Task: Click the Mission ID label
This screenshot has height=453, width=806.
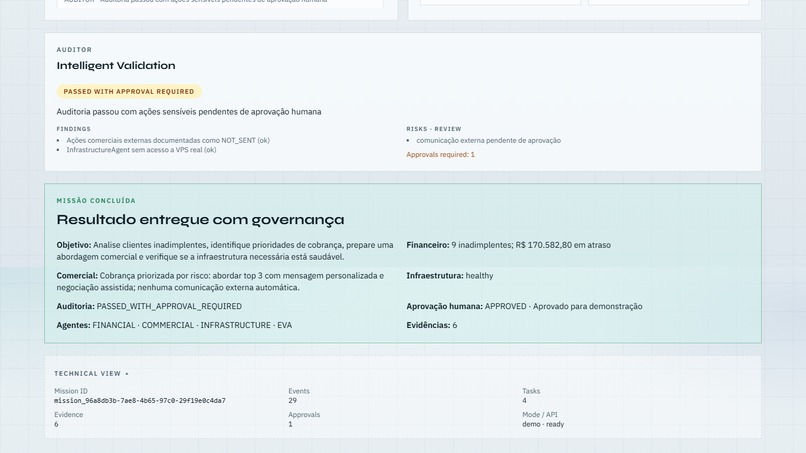Action: click(x=71, y=391)
